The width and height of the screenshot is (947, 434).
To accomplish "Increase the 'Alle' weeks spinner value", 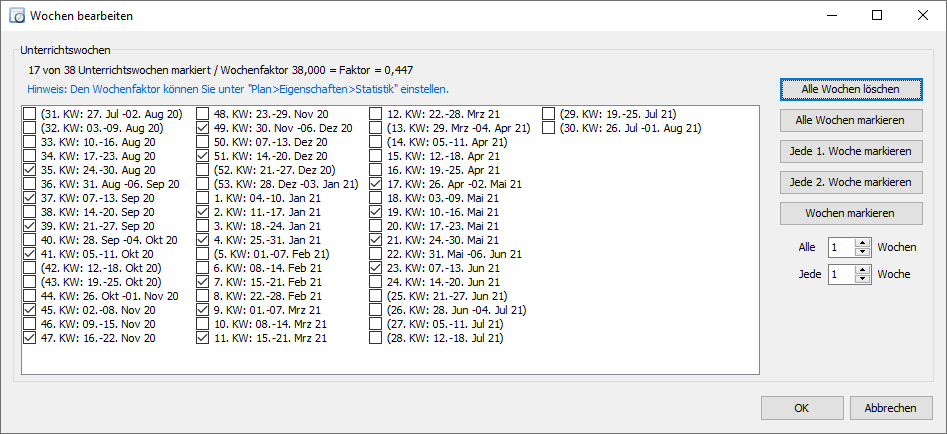I will pyautogui.click(x=863, y=243).
